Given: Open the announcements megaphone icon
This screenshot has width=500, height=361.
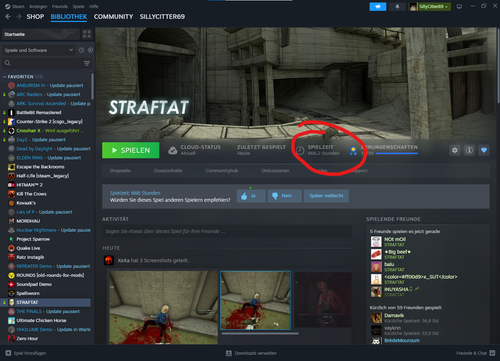Looking at the screenshot, I should 378,7.
